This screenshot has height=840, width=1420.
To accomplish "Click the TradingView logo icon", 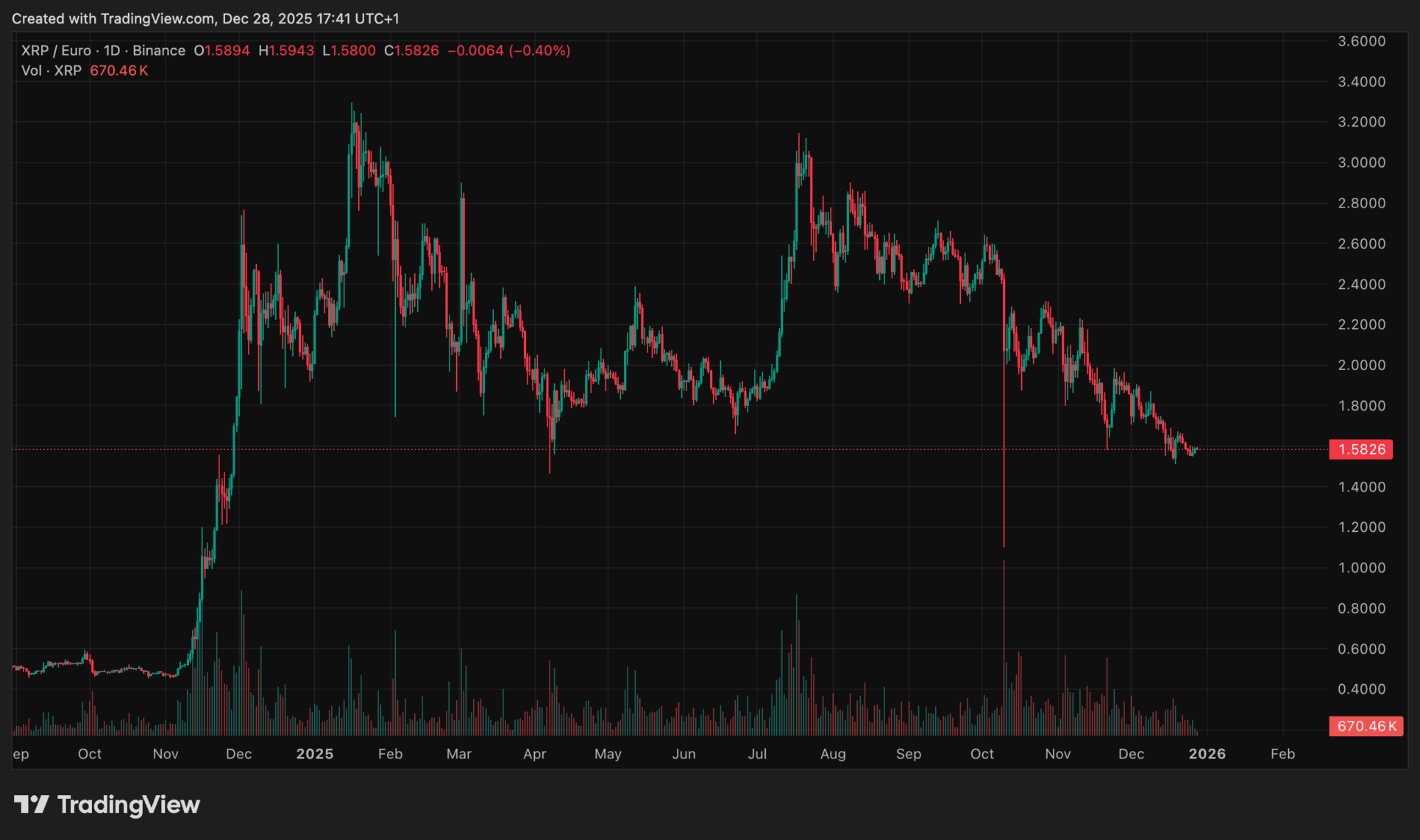I will (x=31, y=804).
